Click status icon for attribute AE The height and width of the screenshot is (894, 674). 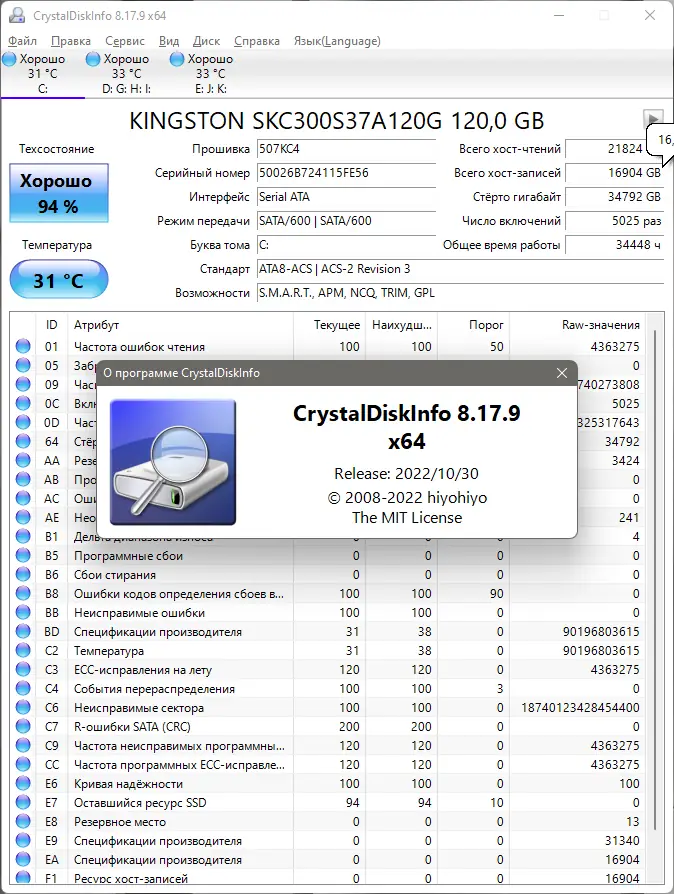[23, 517]
